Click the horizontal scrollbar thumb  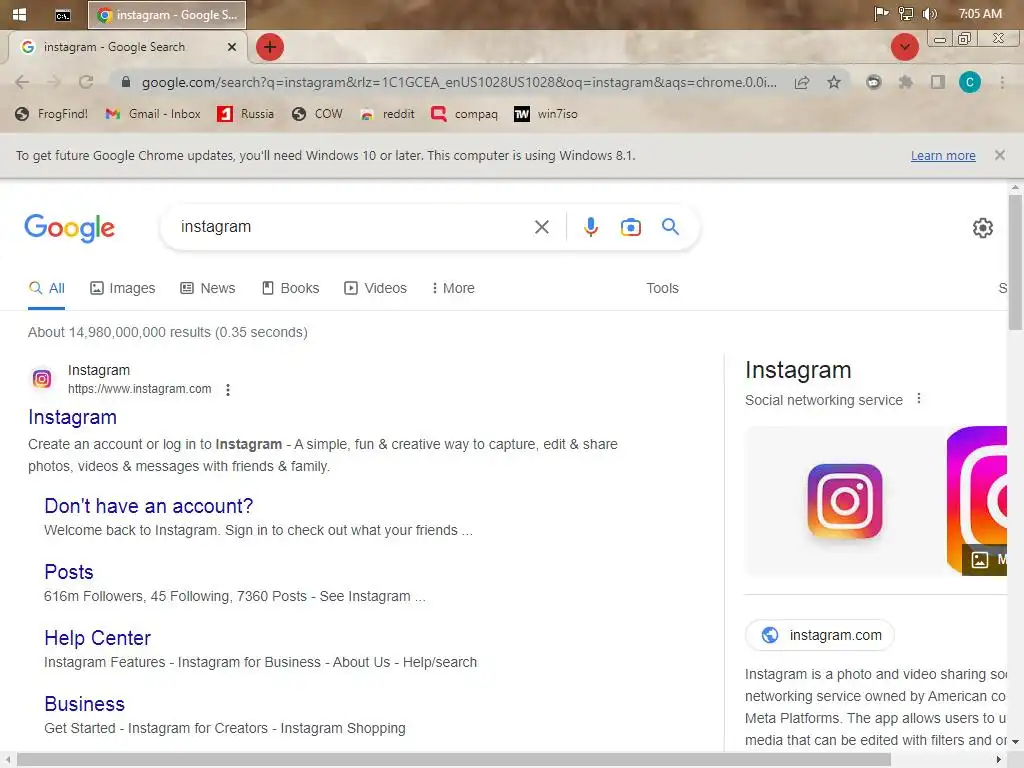[x=454, y=760]
